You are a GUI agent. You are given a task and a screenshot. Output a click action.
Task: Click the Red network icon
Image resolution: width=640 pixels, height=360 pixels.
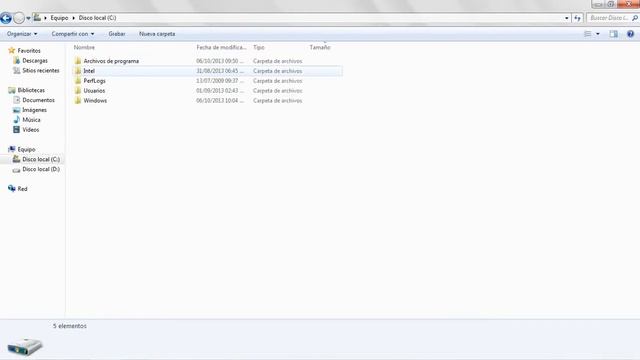pyautogui.click(x=11, y=189)
